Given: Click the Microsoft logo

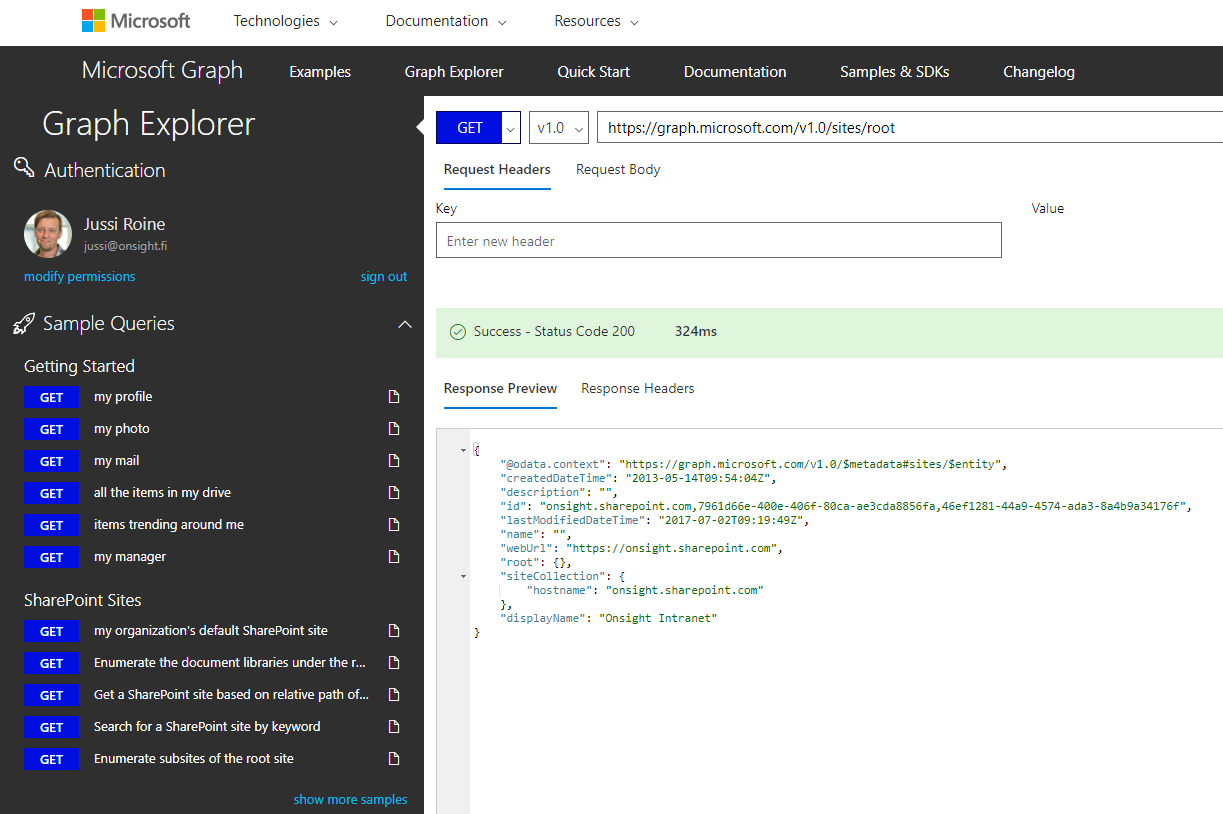Looking at the screenshot, I should (136, 21).
